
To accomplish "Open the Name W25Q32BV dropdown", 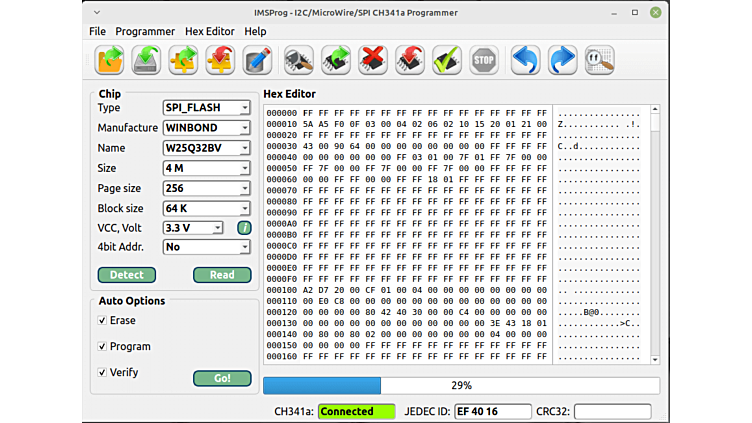I will click(x=206, y=148).
